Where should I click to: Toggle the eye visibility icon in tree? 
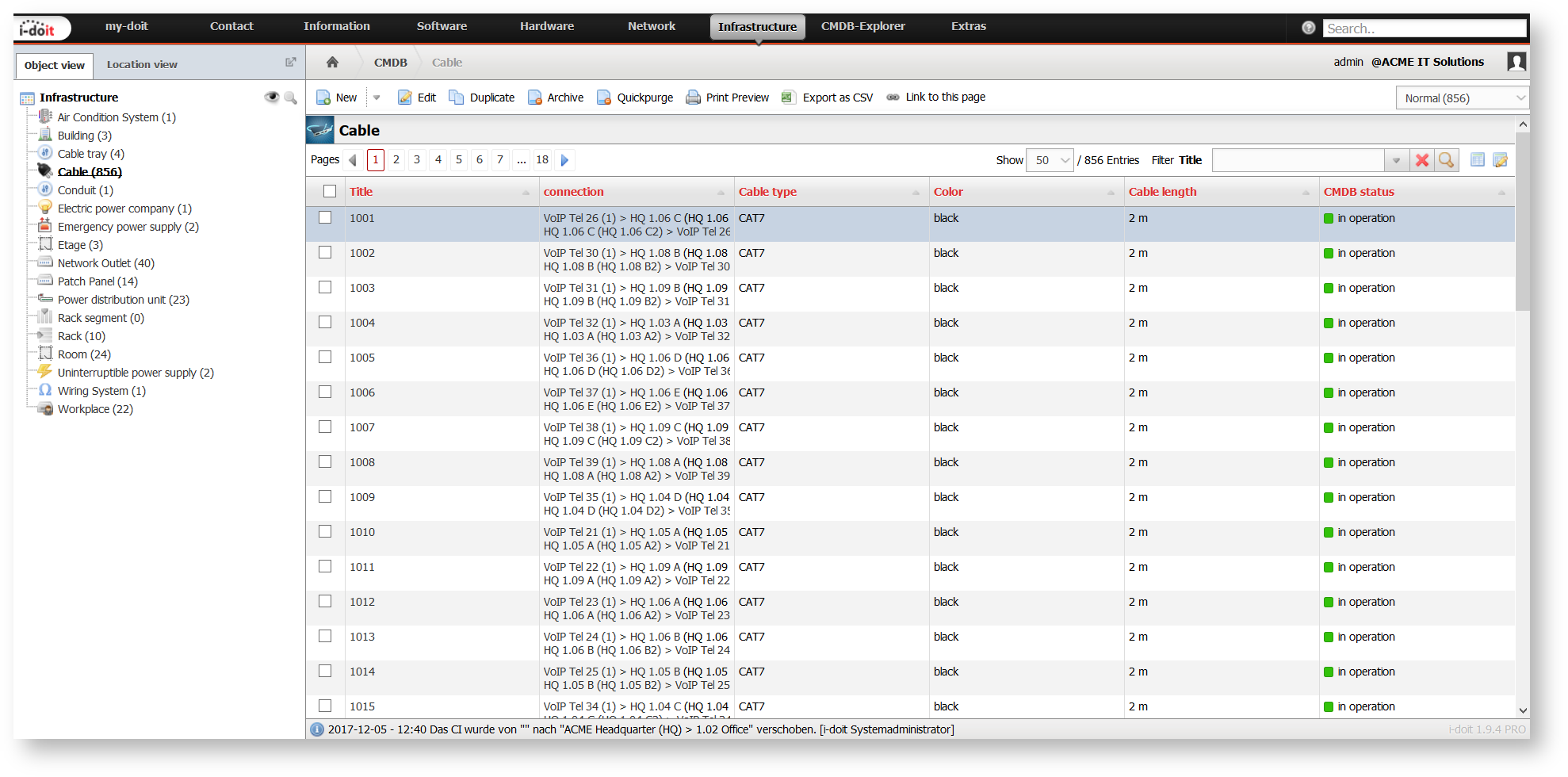pyautogui.click(x=272, y=97)
